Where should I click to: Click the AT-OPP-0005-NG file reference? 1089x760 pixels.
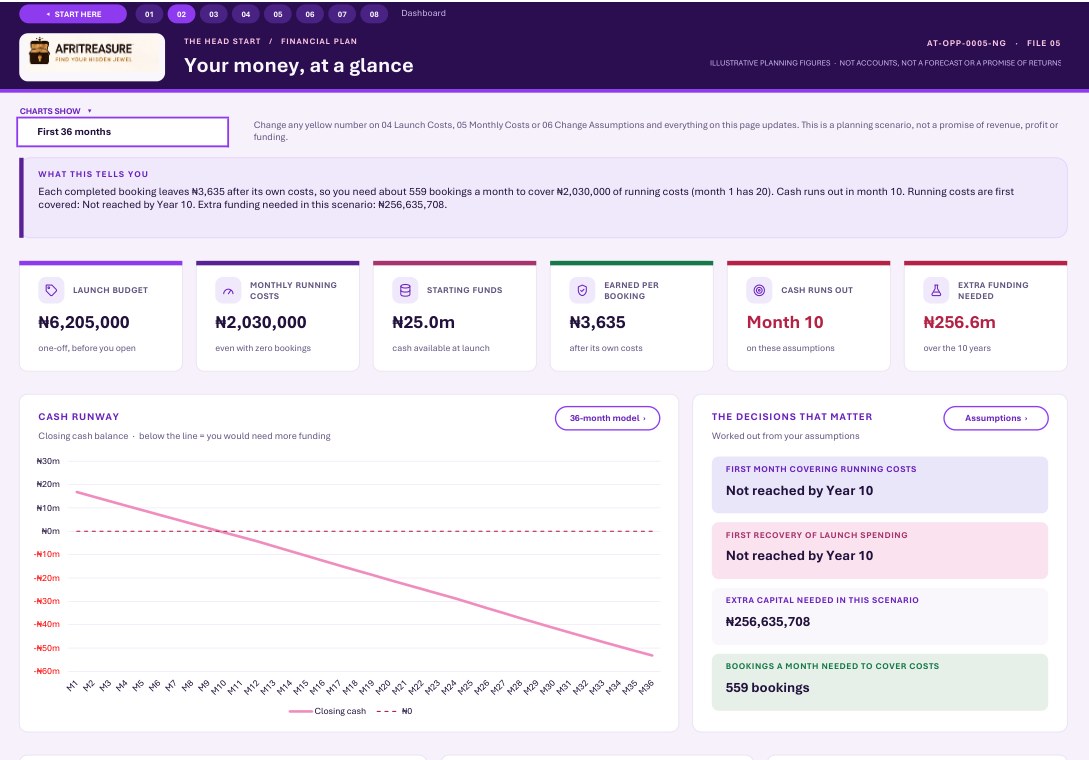(x=966, y=43)
